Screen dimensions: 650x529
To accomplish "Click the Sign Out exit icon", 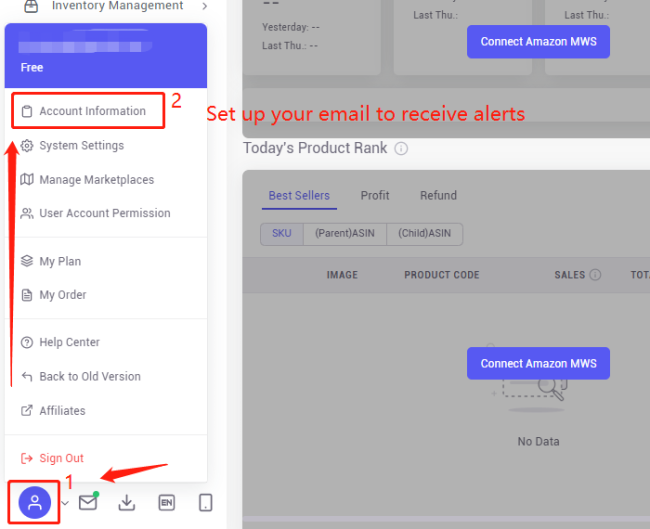I will (x=27, y=458).
